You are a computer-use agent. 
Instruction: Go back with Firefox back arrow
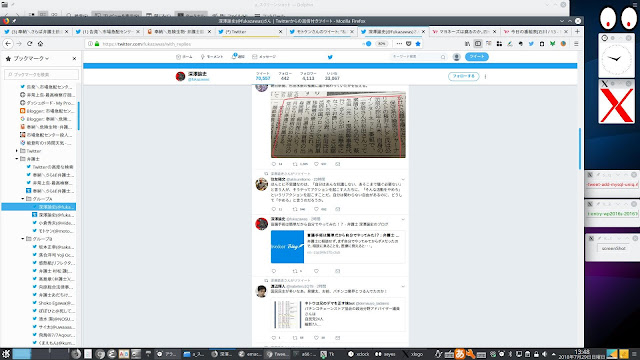click(x=8, y=44)
